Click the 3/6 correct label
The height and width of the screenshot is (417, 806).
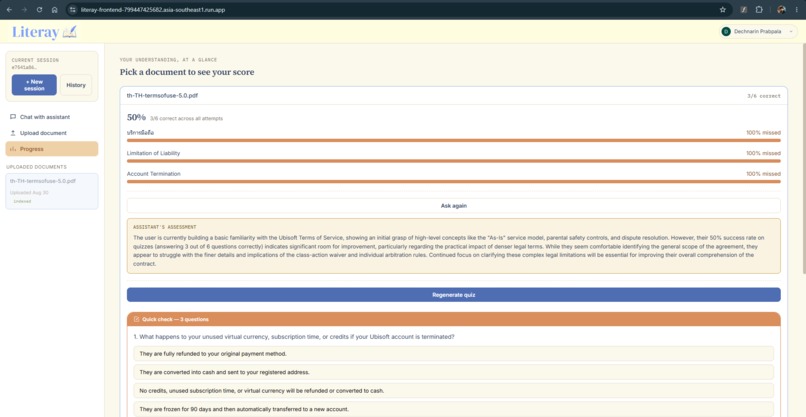click(764, 96)
